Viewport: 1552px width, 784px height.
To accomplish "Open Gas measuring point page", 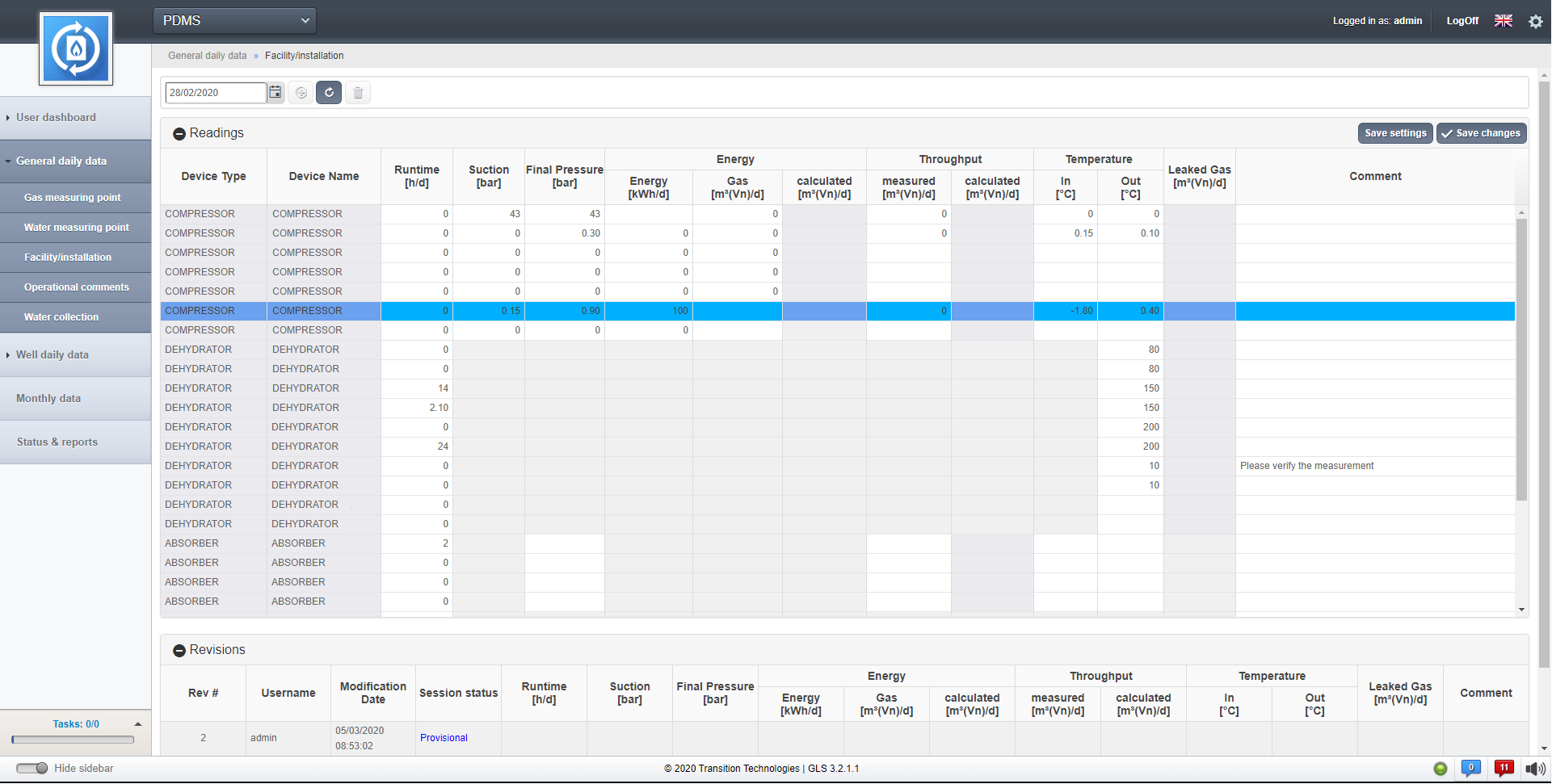I will [x=73, y=198].
